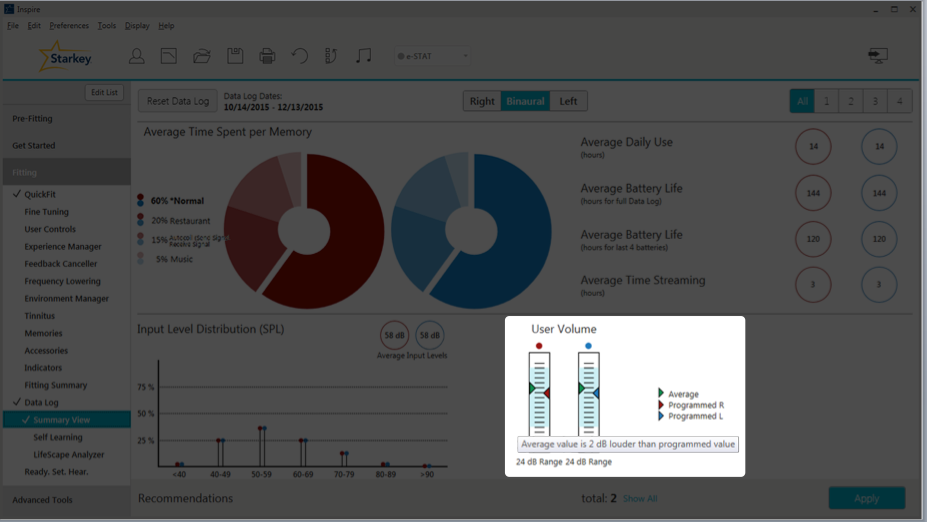Save session with floppy disk icon

(235, 56)
